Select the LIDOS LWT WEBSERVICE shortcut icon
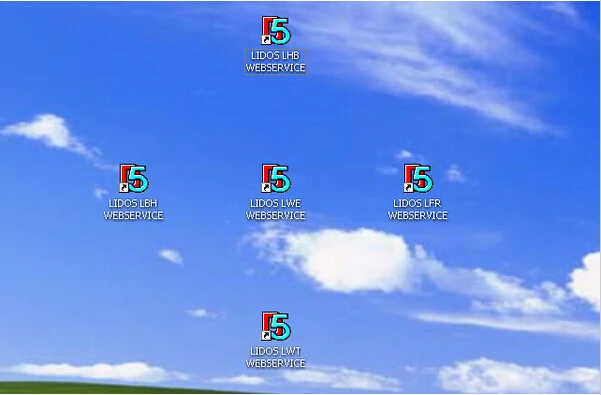 [x=276, y=326]
